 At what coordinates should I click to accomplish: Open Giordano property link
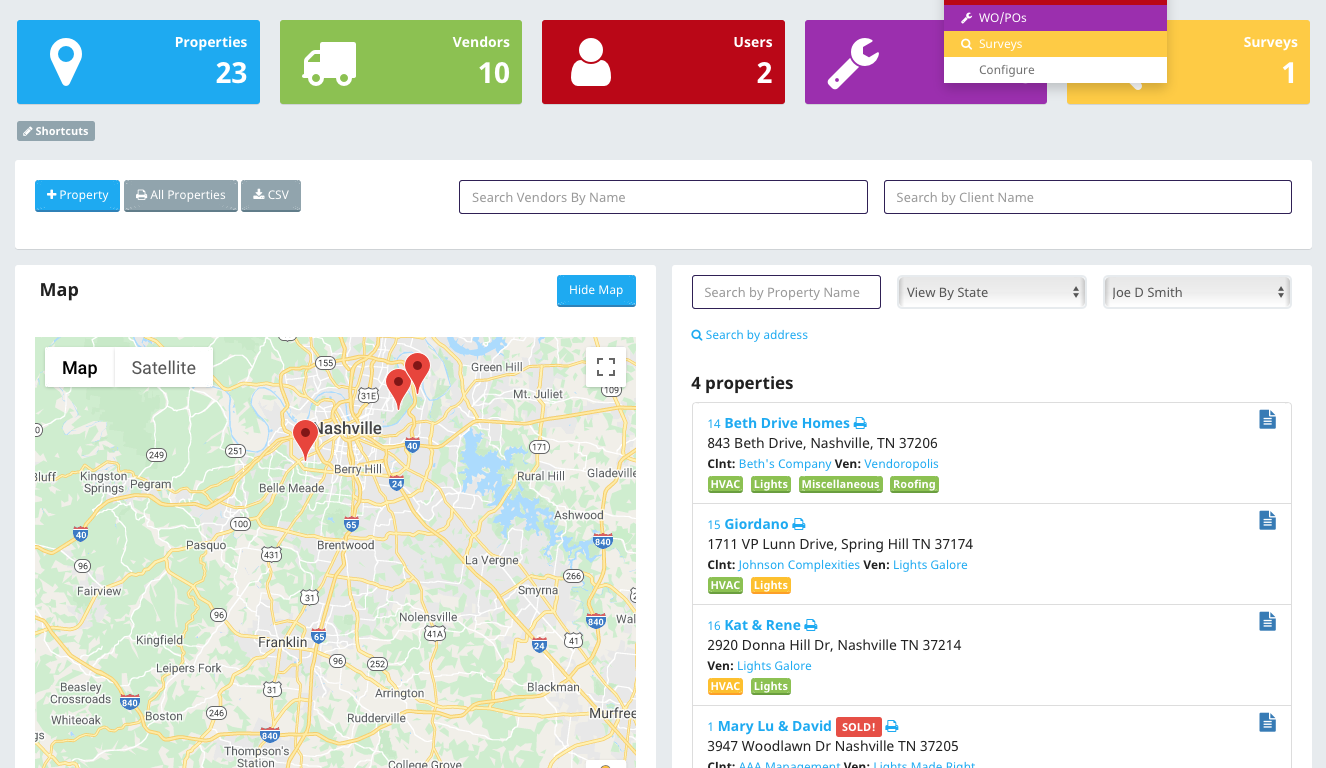point(756,524)
